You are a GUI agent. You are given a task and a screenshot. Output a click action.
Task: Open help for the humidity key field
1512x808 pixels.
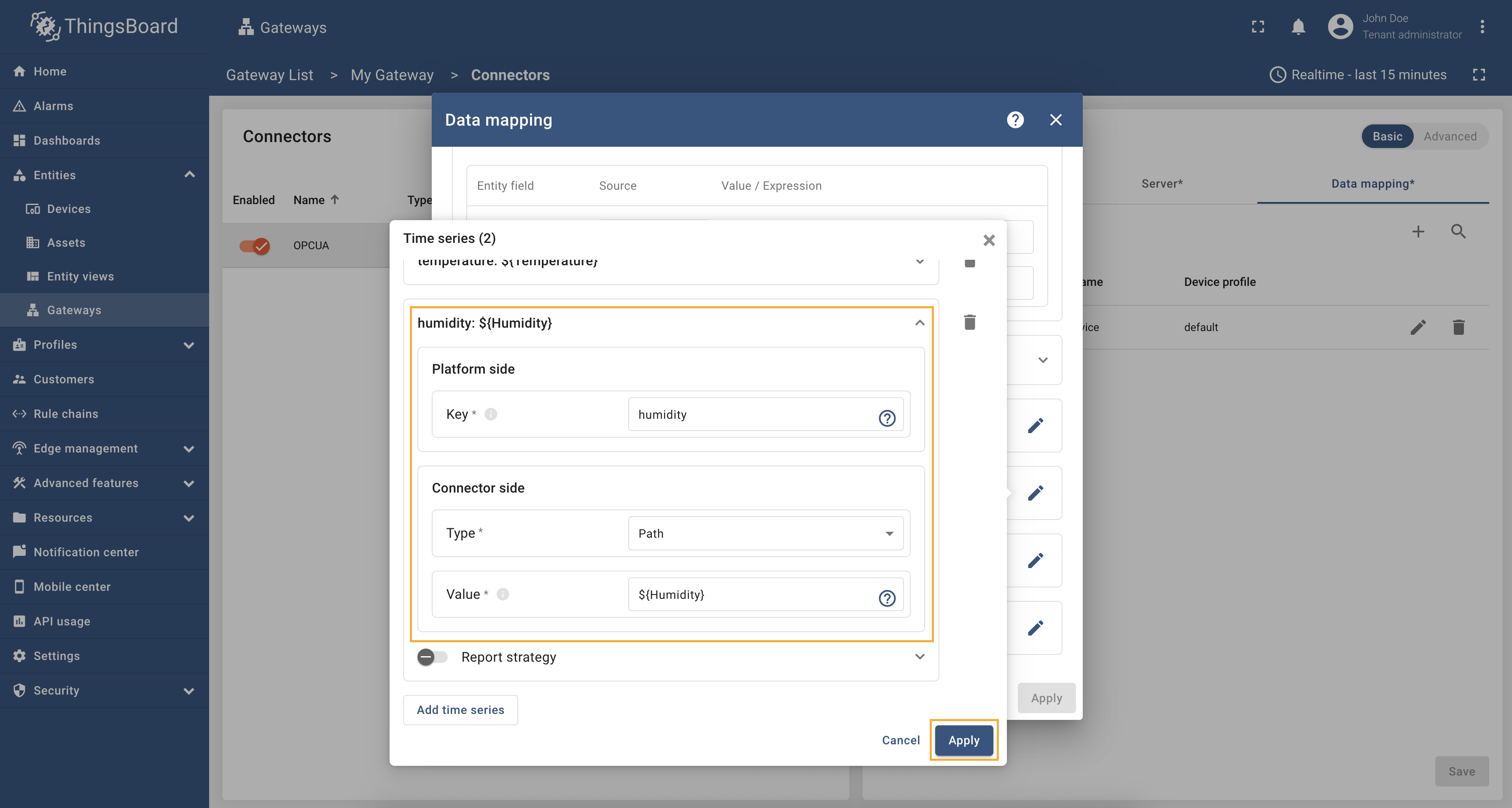(886, 418)
